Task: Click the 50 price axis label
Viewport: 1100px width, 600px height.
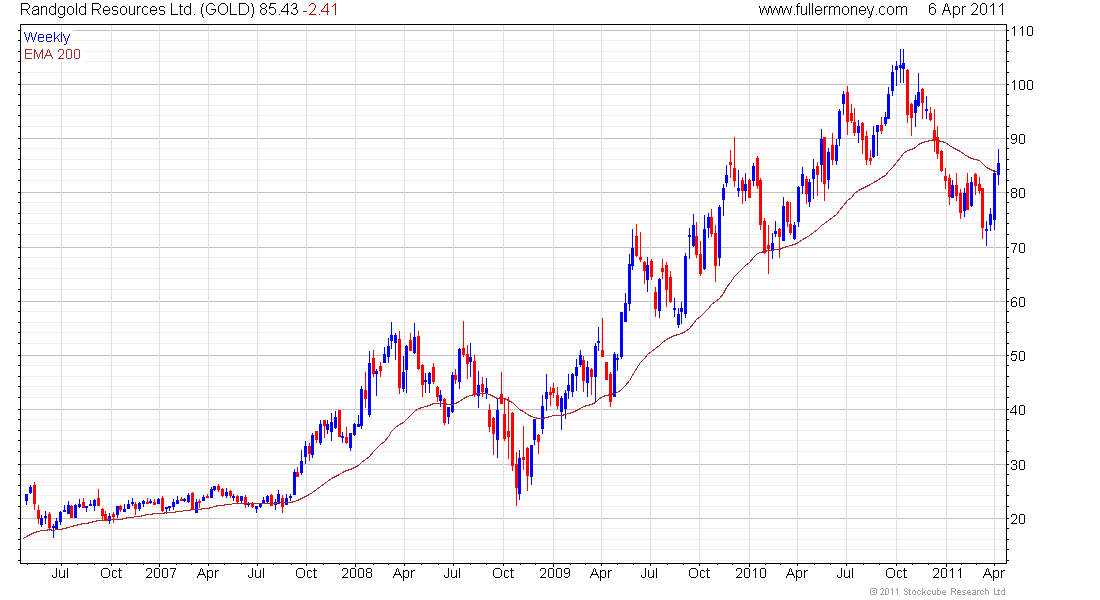Action: coord(1017,356)
